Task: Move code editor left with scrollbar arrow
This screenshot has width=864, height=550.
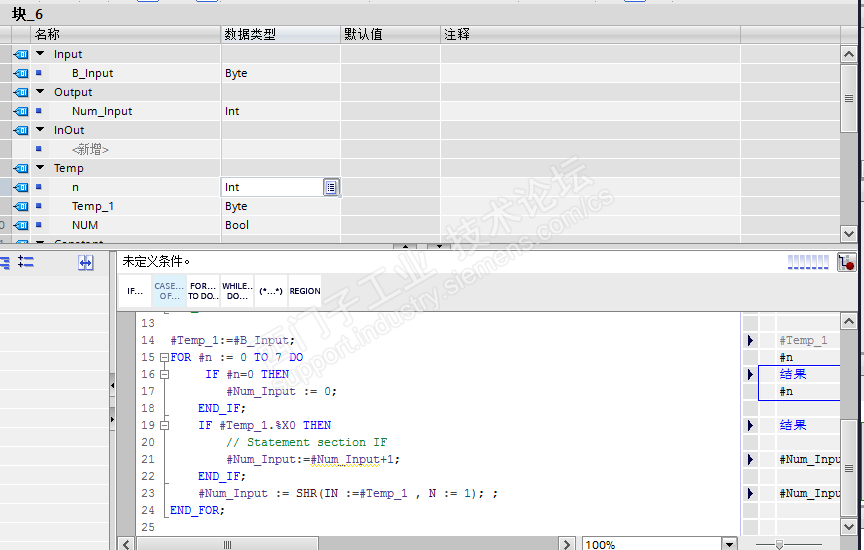Action: [x=126, y=544]
